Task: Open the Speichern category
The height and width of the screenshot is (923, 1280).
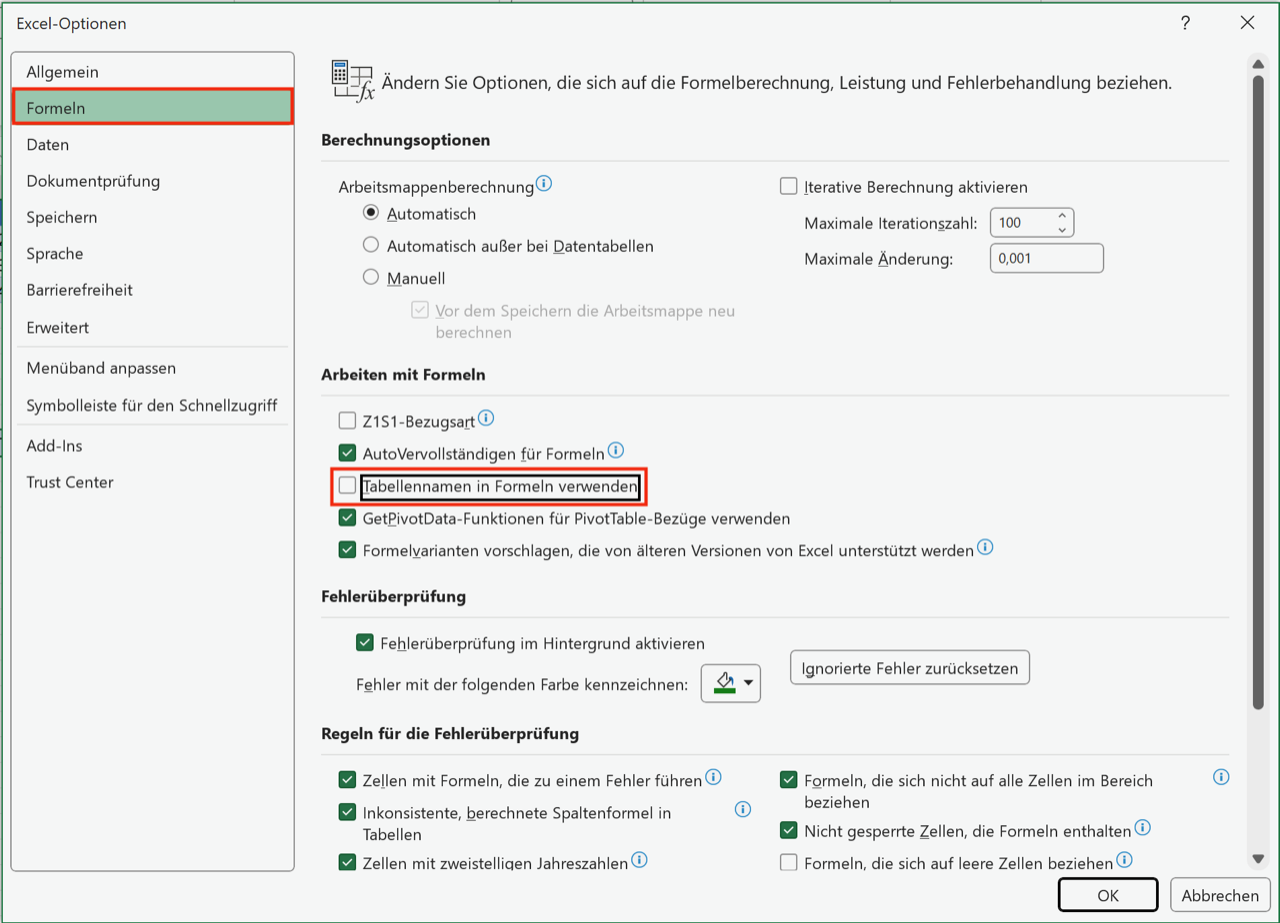Action: pyautogui.click(x=152, y=217)
